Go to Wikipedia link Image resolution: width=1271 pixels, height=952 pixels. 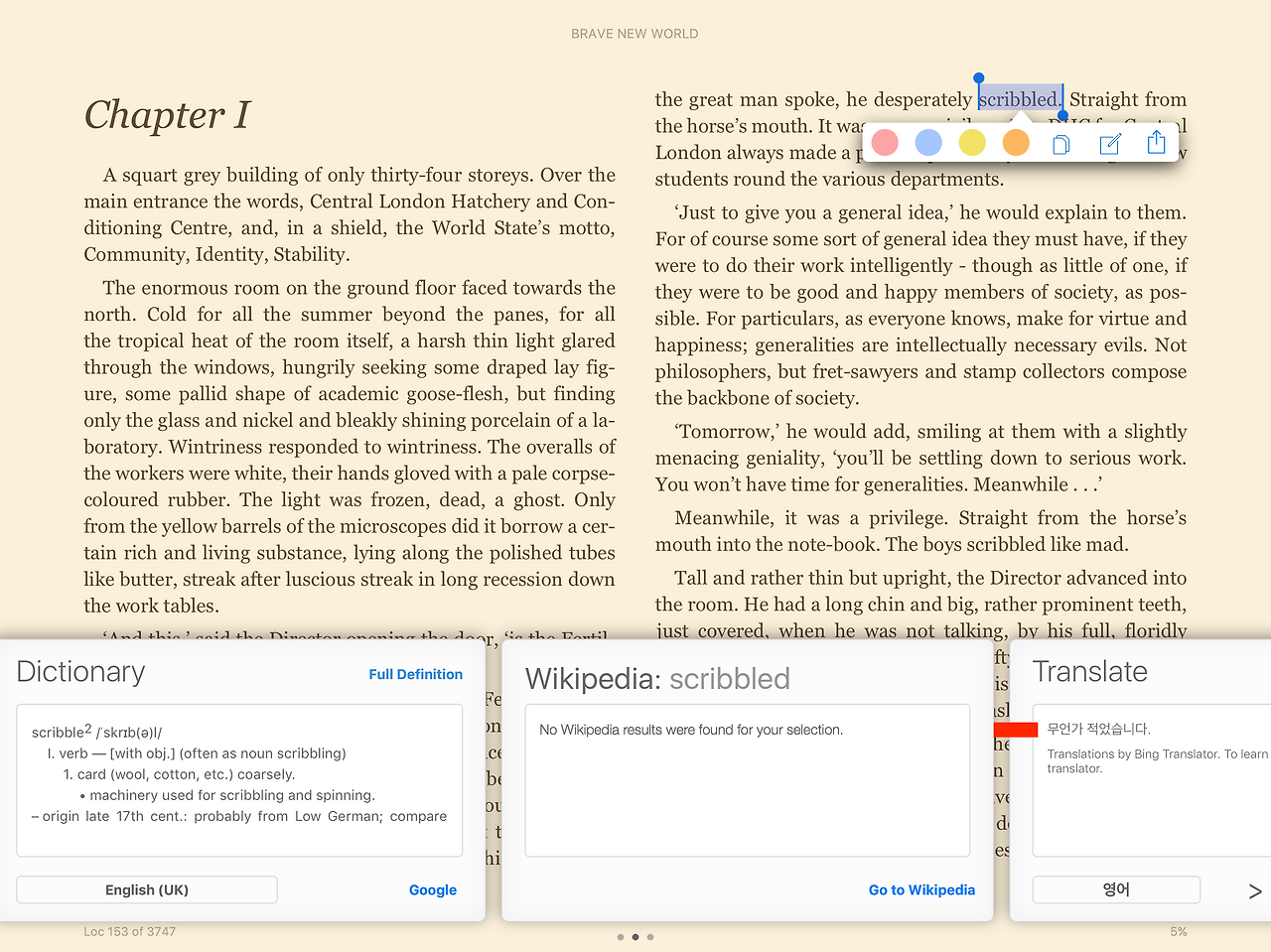921,889
